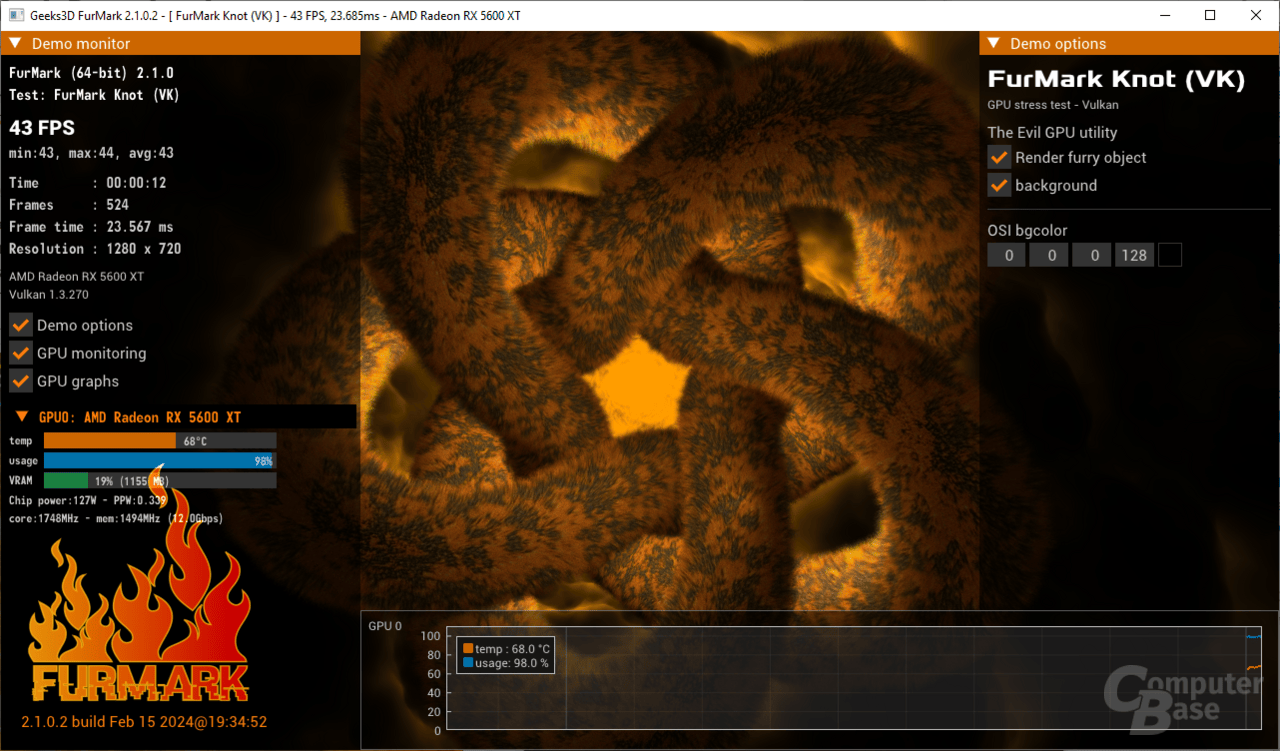Image resolution: width=1280 pixels, height=751 pixels.
Task: Collapse the GPU0 AMD Radeon section
Action: click(x=22, y=416)
